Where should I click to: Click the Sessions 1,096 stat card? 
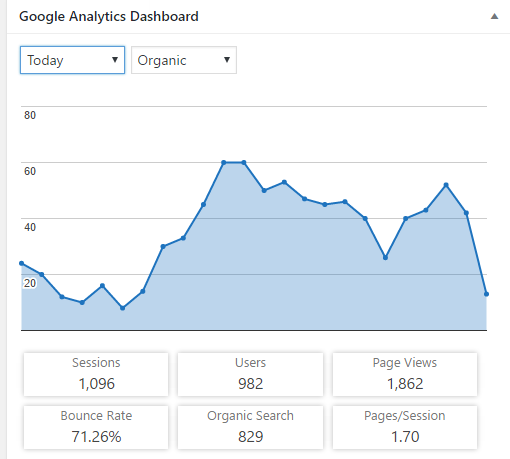[x=96, y=374]
